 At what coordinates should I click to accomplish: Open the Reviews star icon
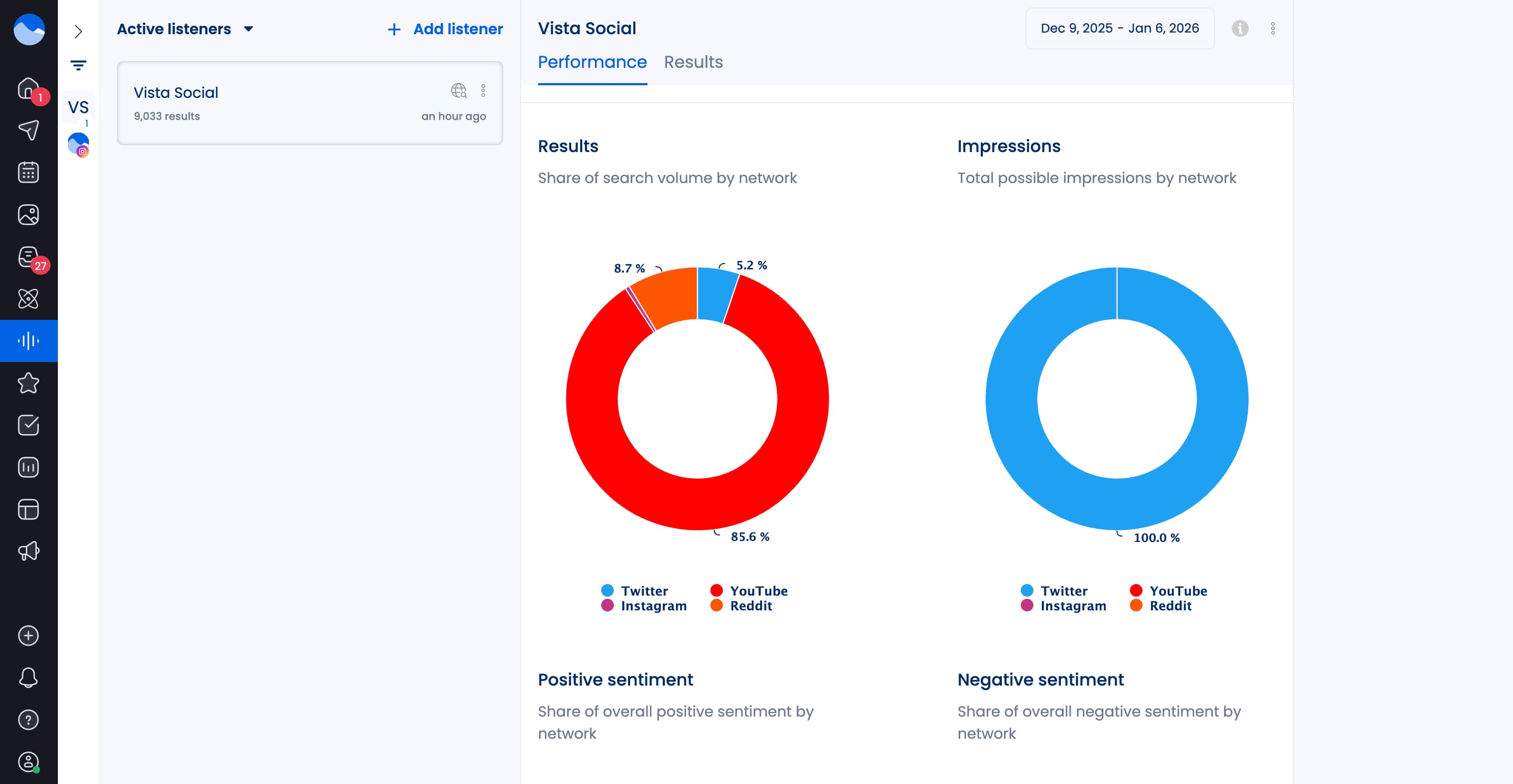click(x=28, y=383)
